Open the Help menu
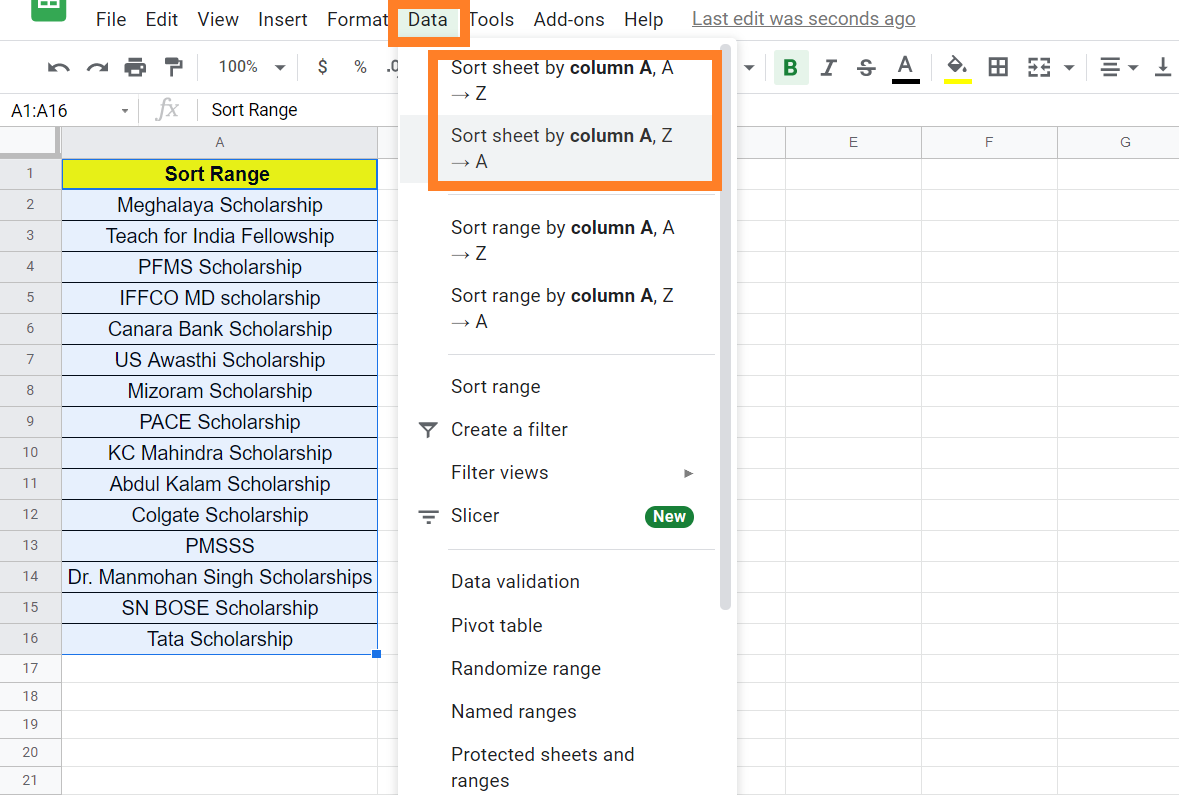Viewport: 1179px width, 795px height. click(x=644, y=20)
